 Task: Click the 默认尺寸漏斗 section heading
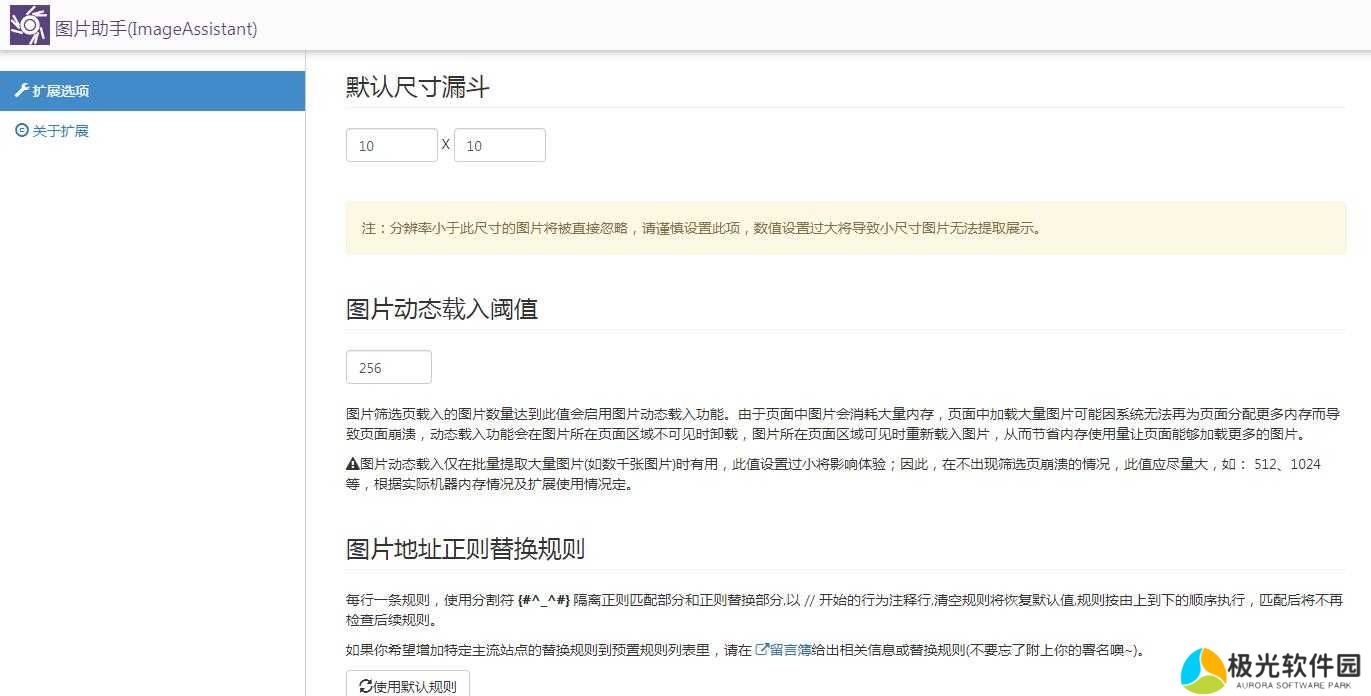click(417, 88)
